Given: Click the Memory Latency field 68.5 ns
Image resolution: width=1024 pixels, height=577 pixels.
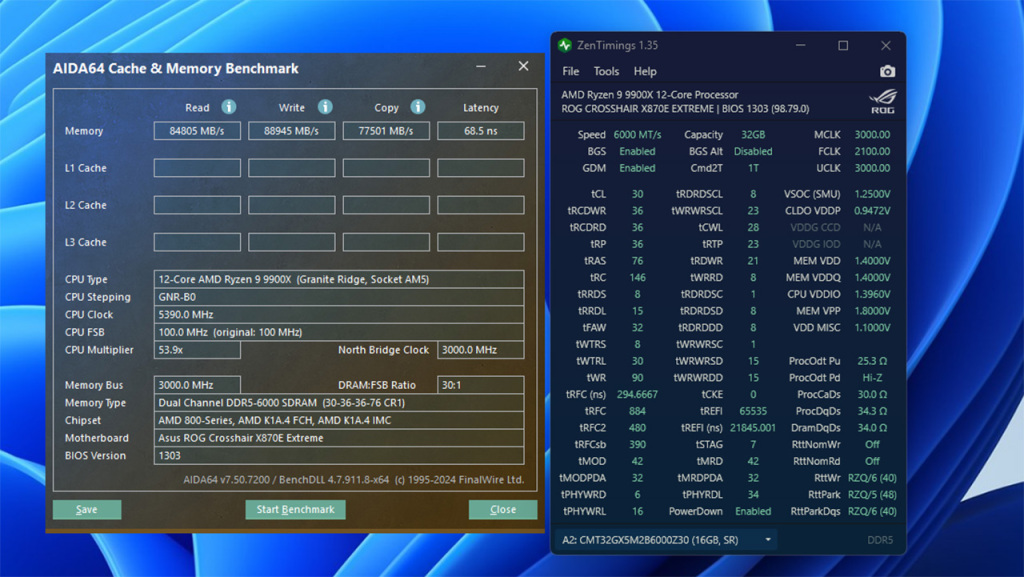Looking at the screenshot, I should pos(481,131).
